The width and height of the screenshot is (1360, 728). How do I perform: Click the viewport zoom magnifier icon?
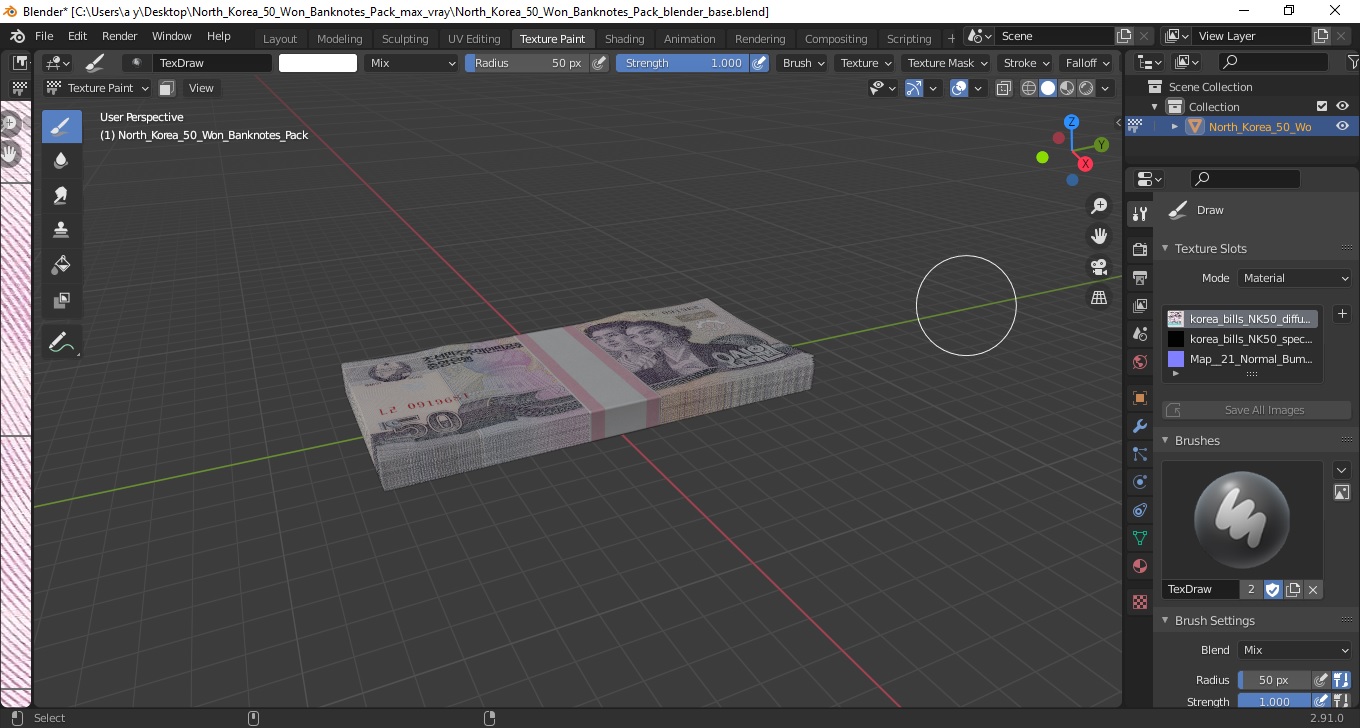1099,206
